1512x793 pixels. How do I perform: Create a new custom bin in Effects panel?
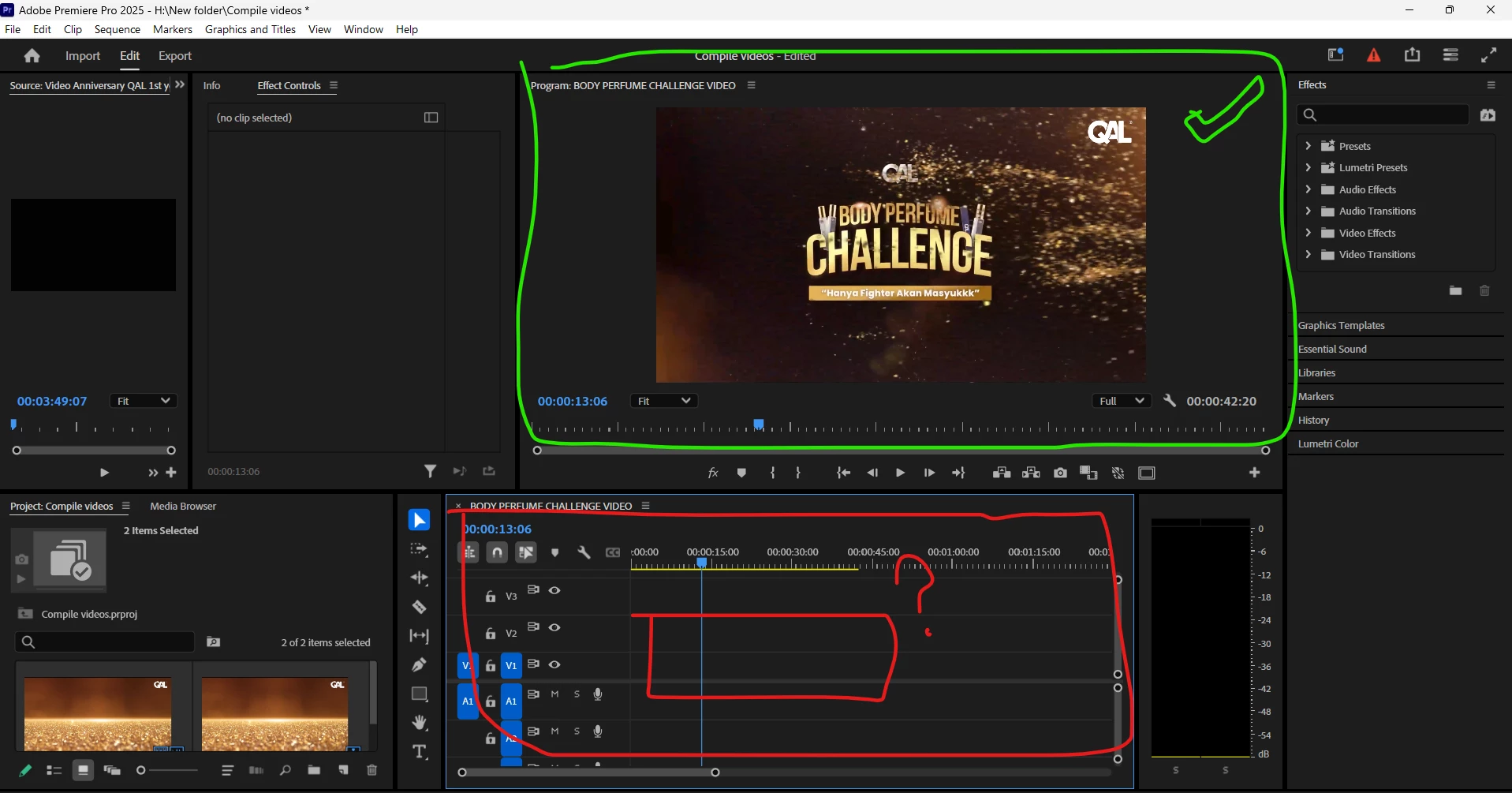click(x=1455, y=290)
